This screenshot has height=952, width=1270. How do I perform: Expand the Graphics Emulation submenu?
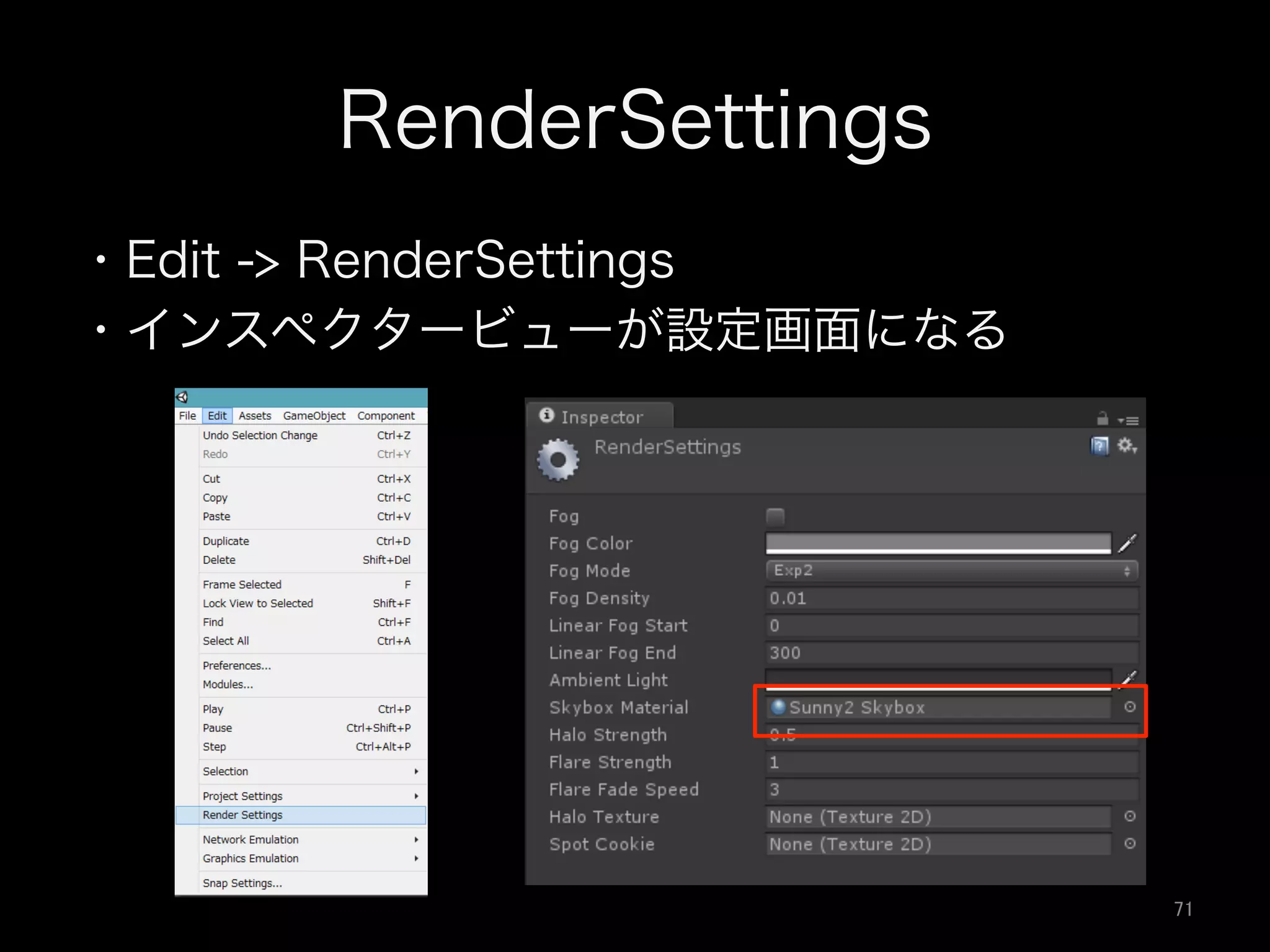314,858
